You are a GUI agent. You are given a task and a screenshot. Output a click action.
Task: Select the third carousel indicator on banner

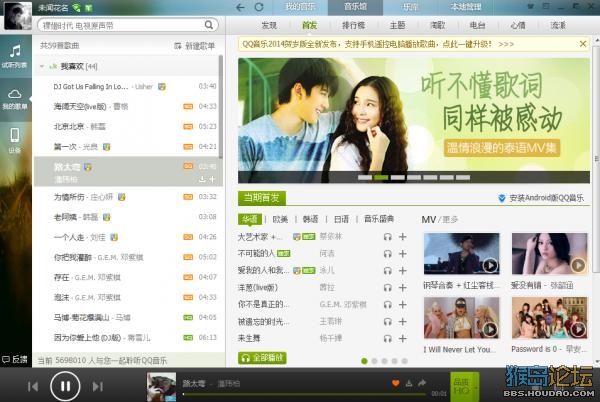[398, 177]
